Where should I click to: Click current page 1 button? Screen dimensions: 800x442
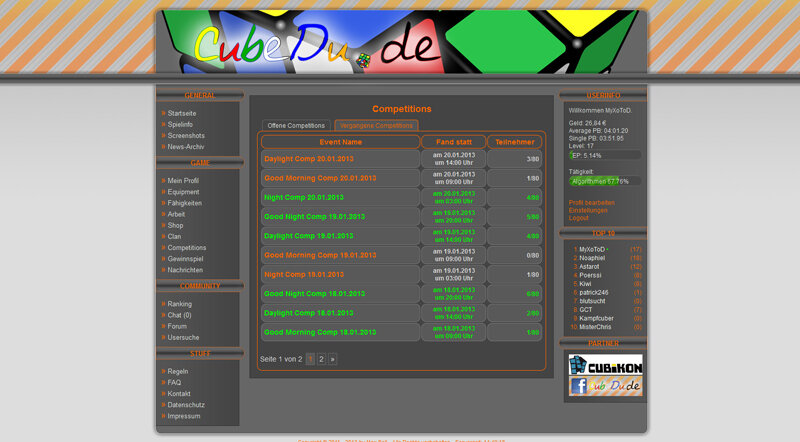coord(310,359)
